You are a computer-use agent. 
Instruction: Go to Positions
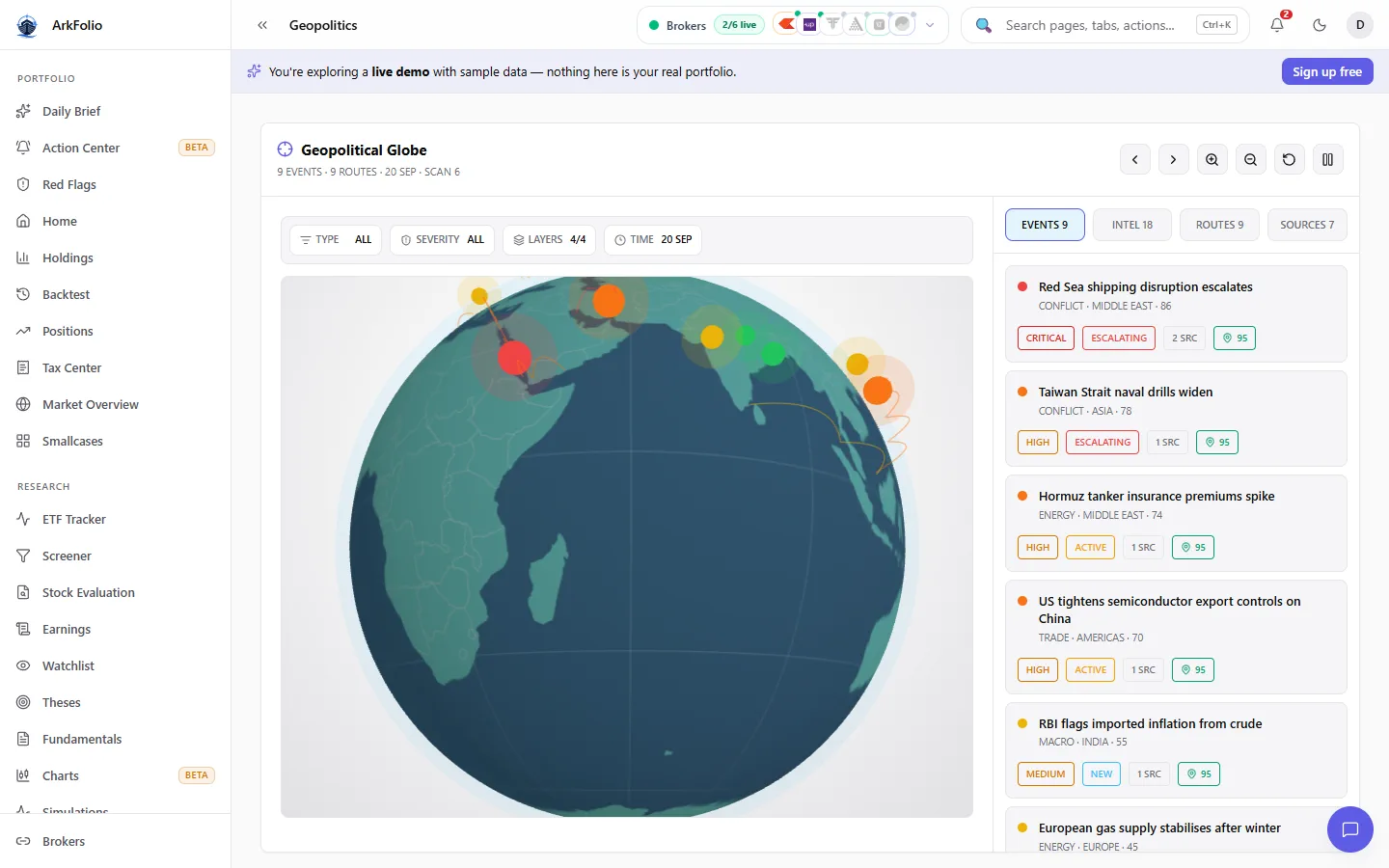[x=116, y=331]
